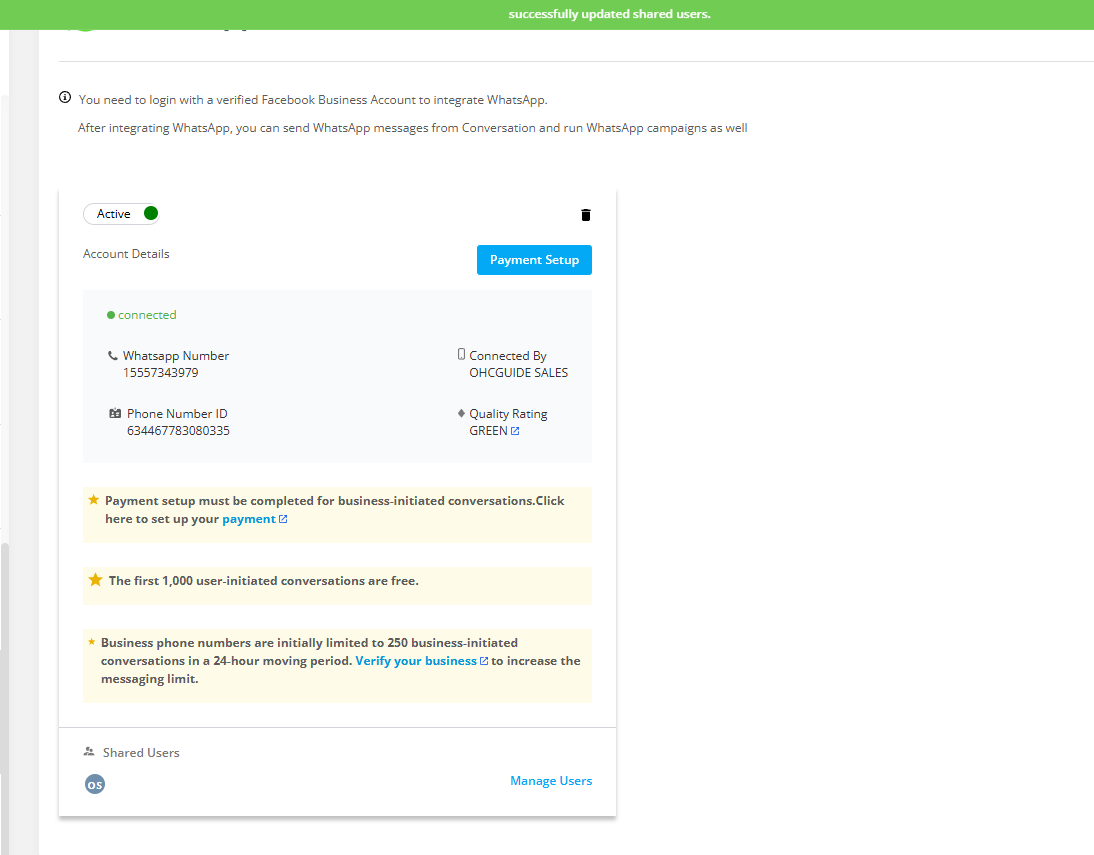Image resolution: width=1094 pixels, height=855 pixels.
Task: Toggle the Active status switch
Action: coord(121,214)
